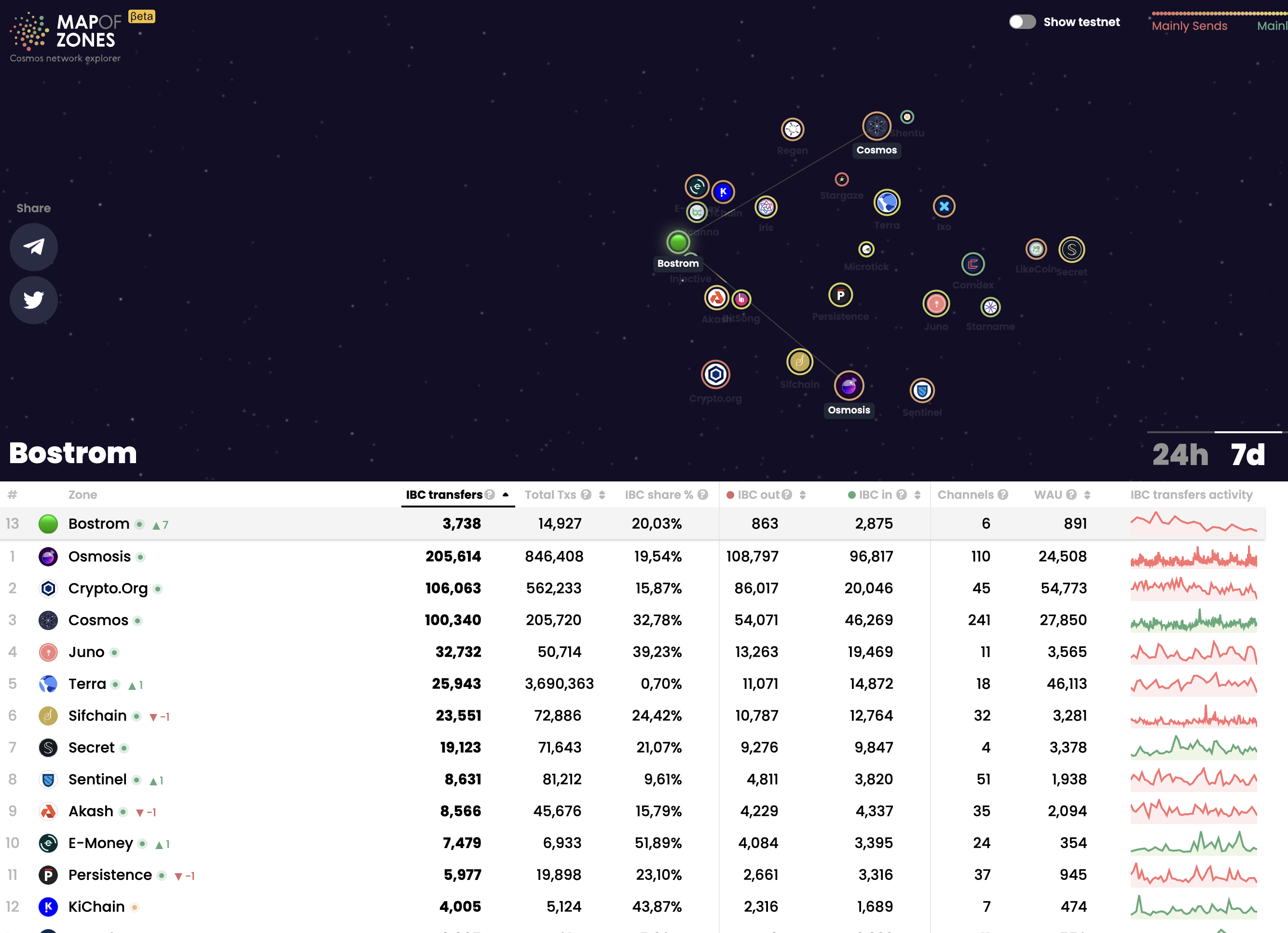Screen dimensions: 1288x933
Task: Click the Mainly Sends legend color bar
Action: (1189, 13)
